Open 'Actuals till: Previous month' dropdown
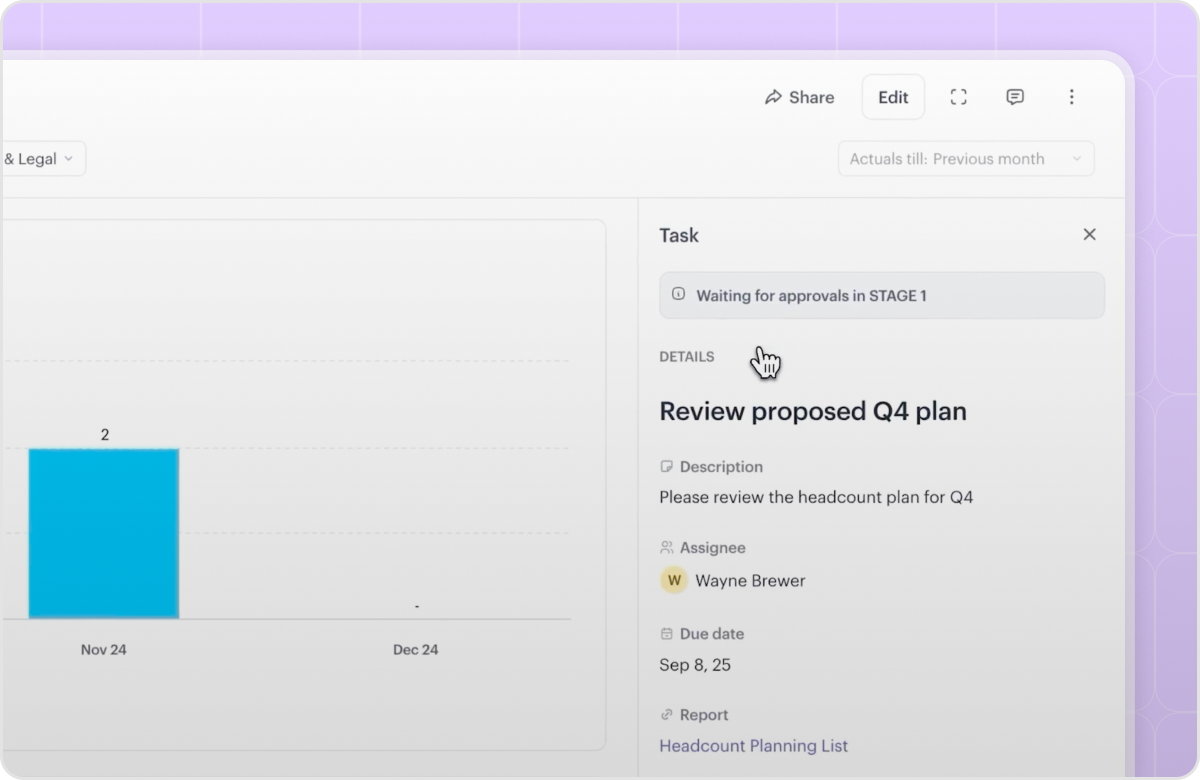 coord(966,158)
